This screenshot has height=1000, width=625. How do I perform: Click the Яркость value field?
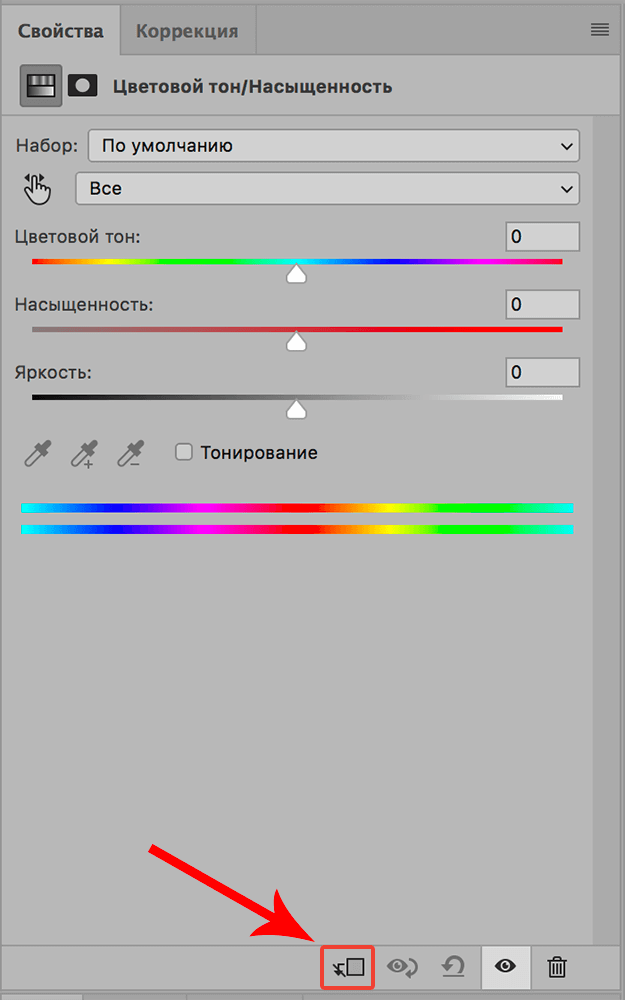(543, 372)
